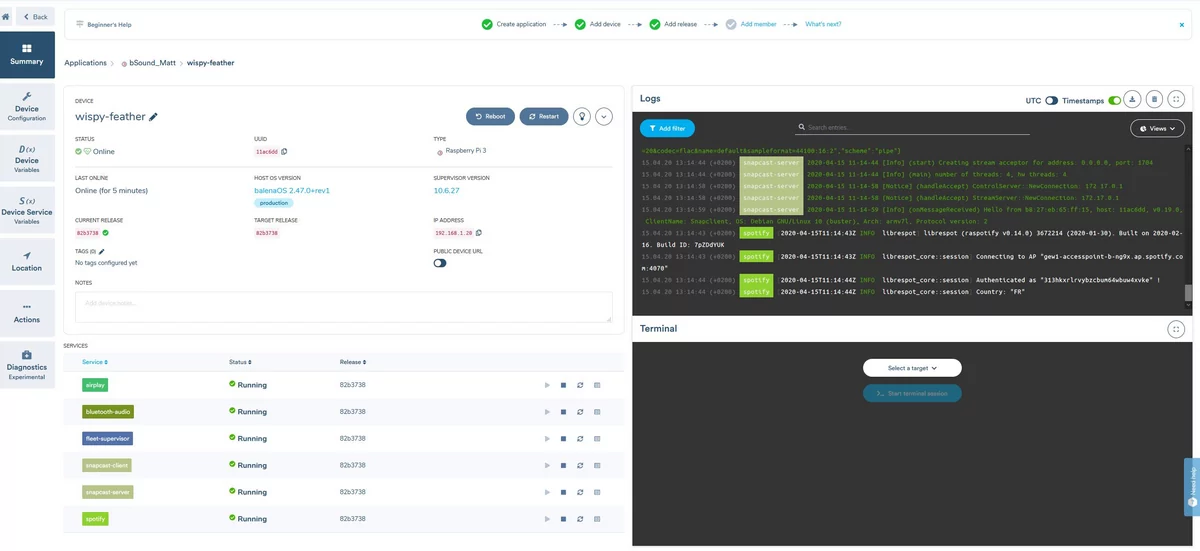Enable the Public Device URL toggle
Viewport: 1200px width, 551px height.
point(440,263)
